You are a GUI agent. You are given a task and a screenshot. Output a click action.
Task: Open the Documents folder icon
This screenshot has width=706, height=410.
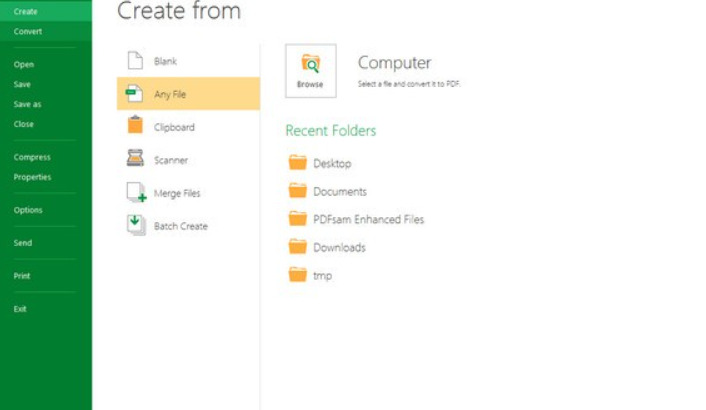click(x=298, y=190)
